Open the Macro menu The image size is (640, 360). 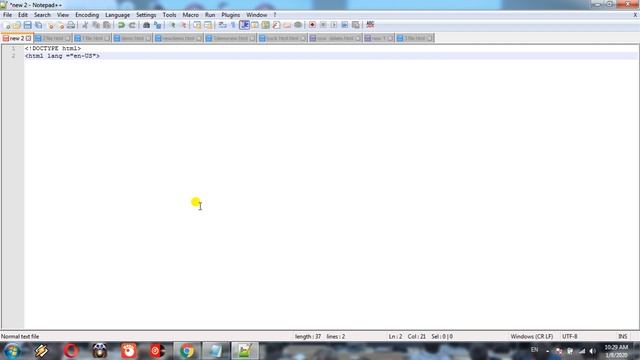point(191,15)
